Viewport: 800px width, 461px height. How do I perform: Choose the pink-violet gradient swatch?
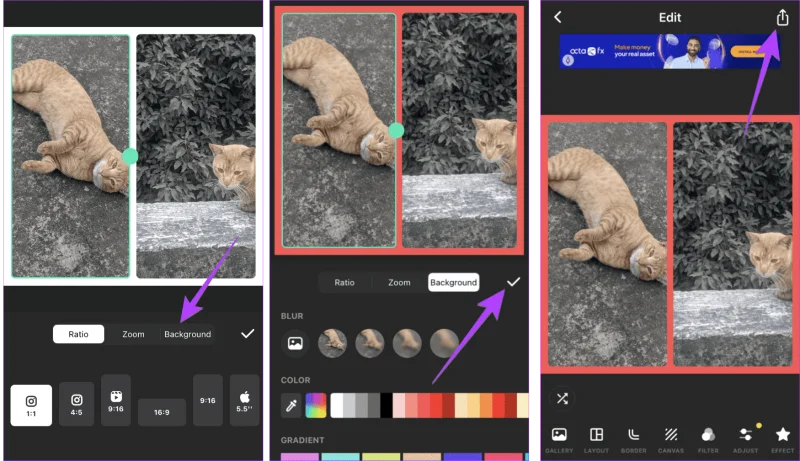(300, 456)
